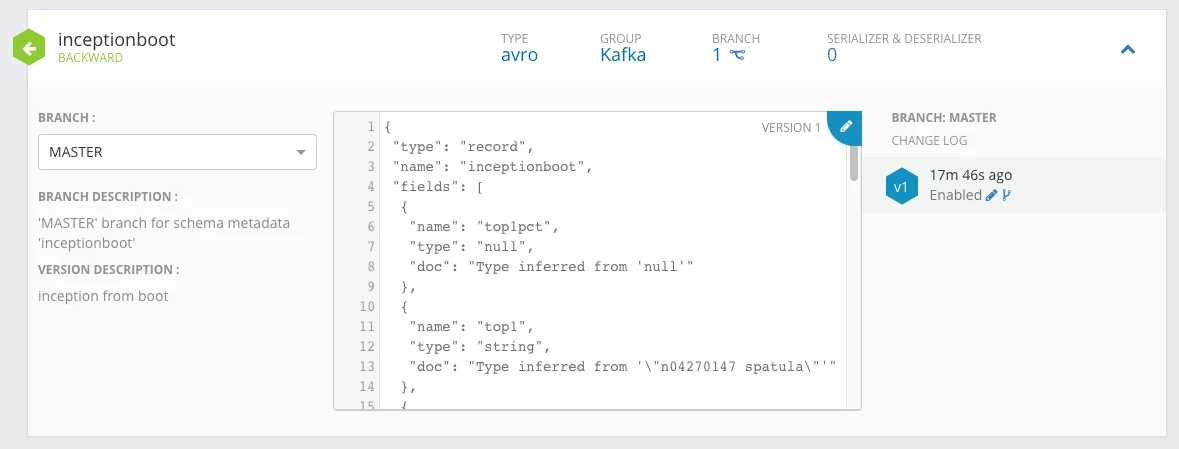Select the v1 version hexagon in the change log
Screen dimensions: 1179x449
tap(902, 186)
